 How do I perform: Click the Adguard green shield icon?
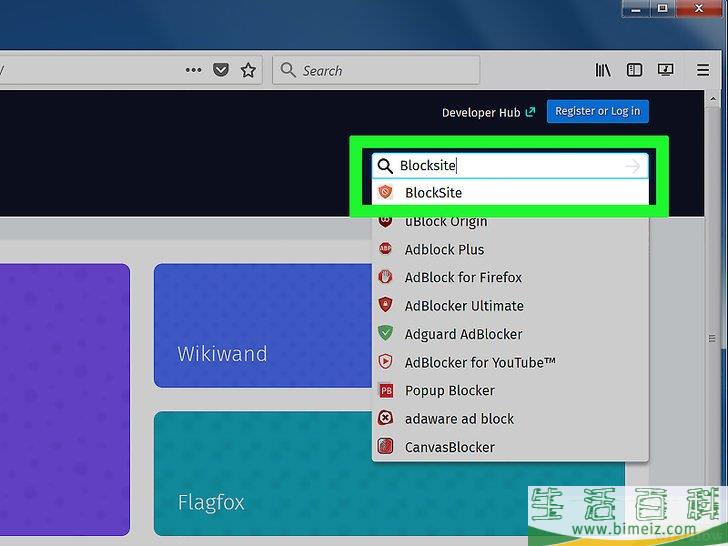385,333
